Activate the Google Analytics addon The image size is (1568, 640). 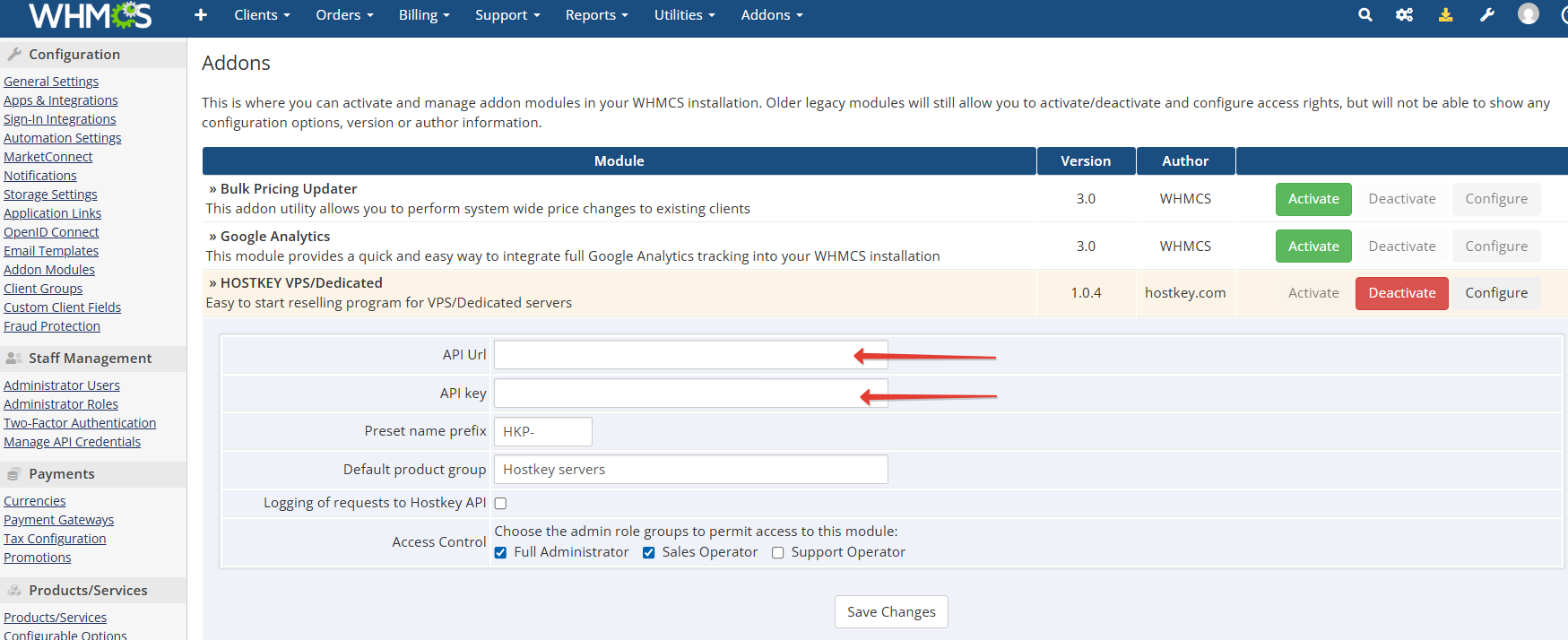pyautogui.click(x=1313, y=246)
